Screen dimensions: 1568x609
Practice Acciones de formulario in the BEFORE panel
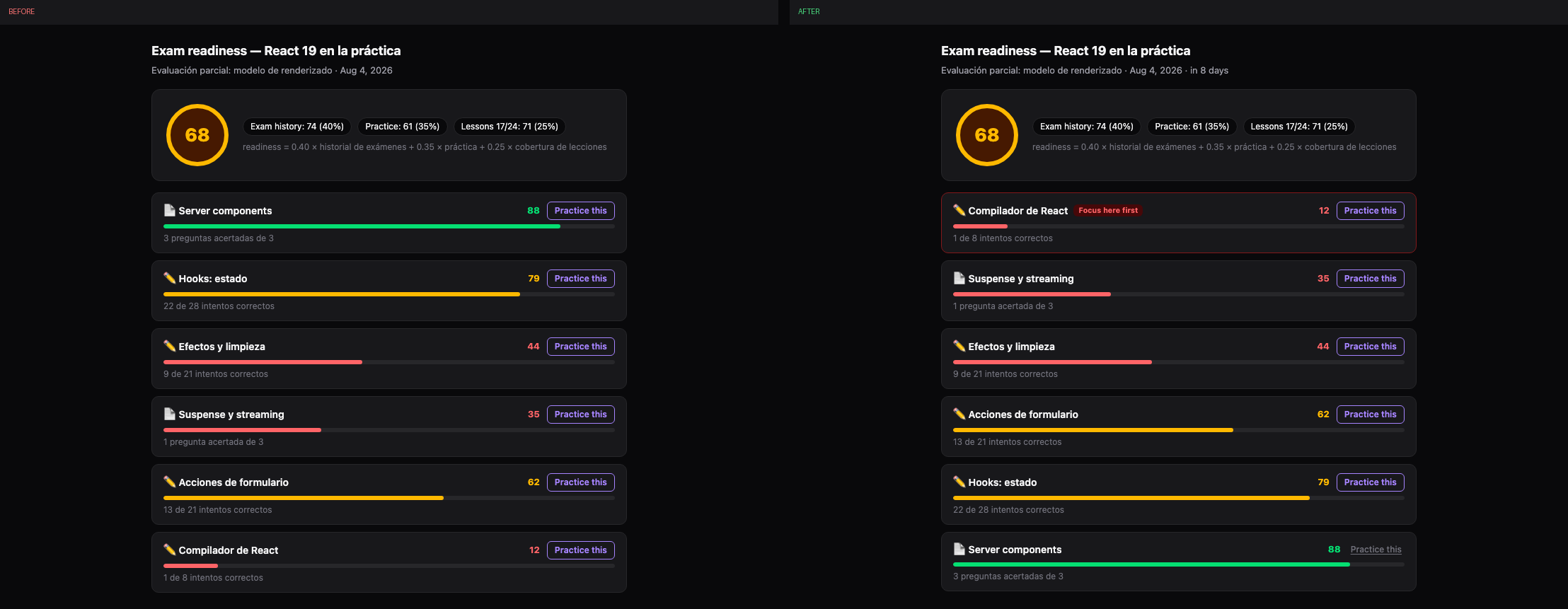581,482
